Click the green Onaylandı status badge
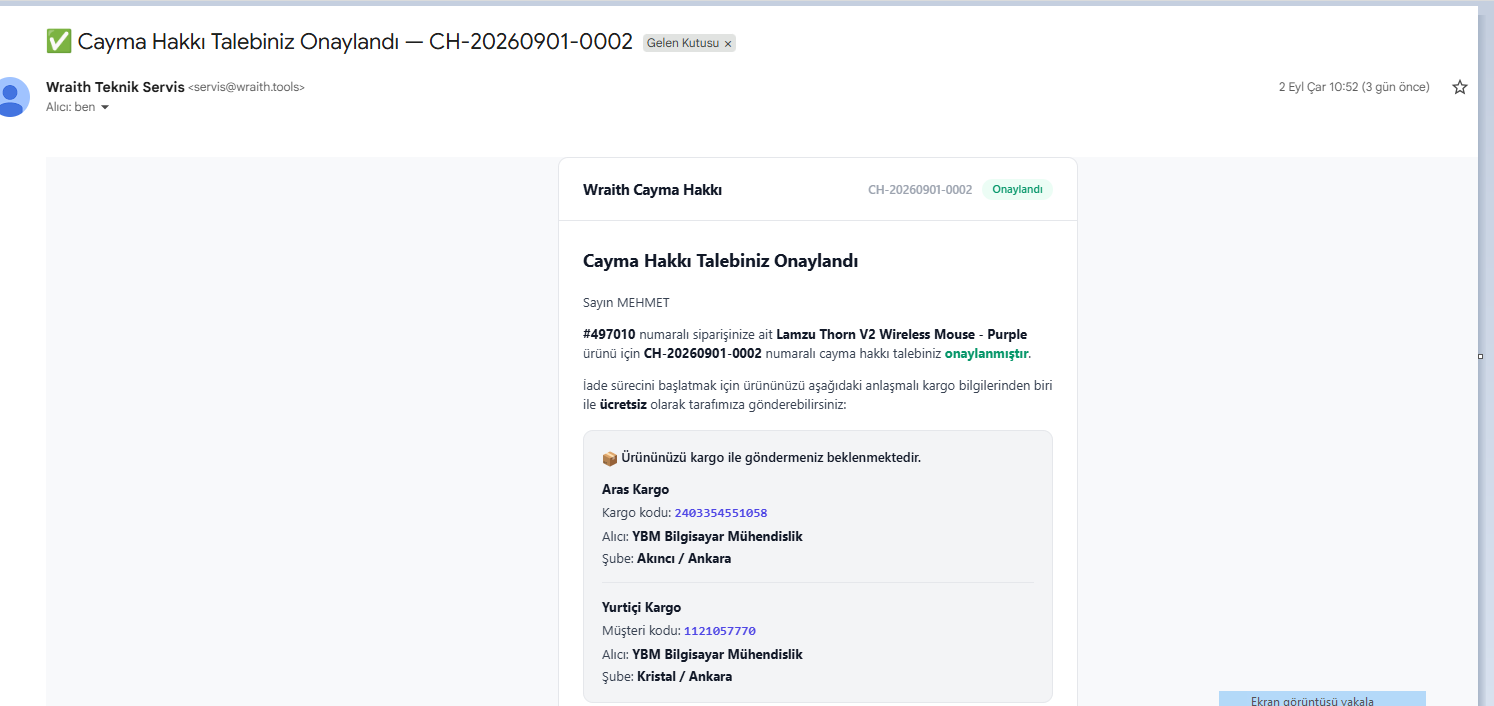 [x=1017, y=190]
